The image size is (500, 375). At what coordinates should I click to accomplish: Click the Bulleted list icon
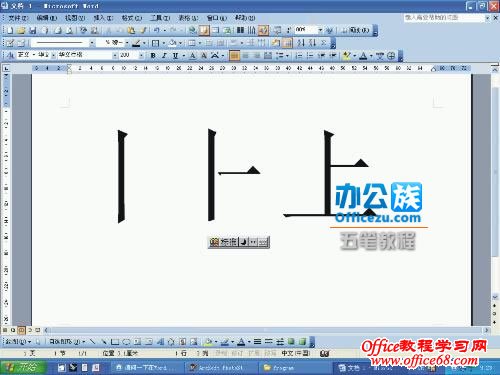(310, 56)
